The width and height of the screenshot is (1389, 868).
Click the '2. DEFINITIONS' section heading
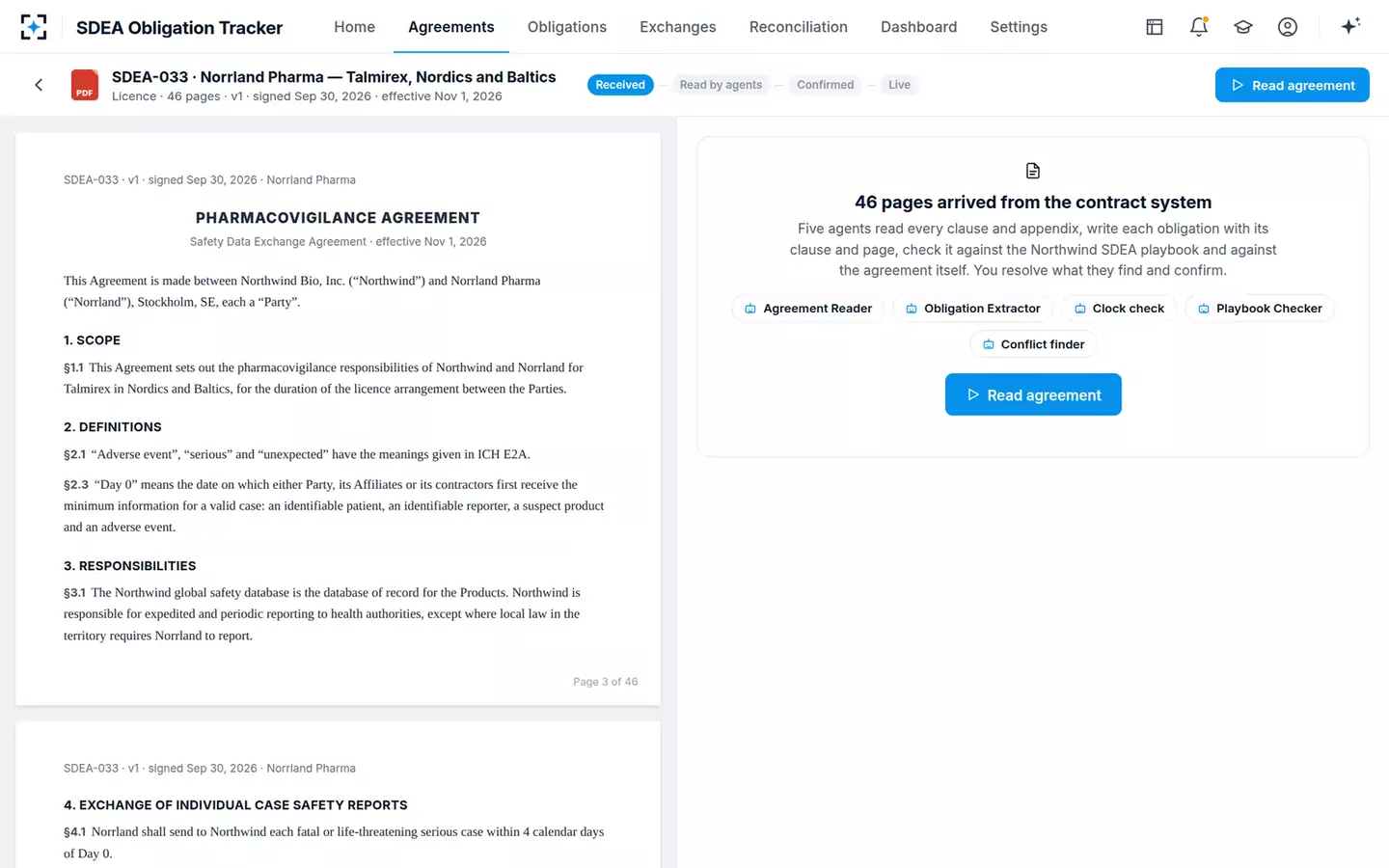tap(113, 427)
